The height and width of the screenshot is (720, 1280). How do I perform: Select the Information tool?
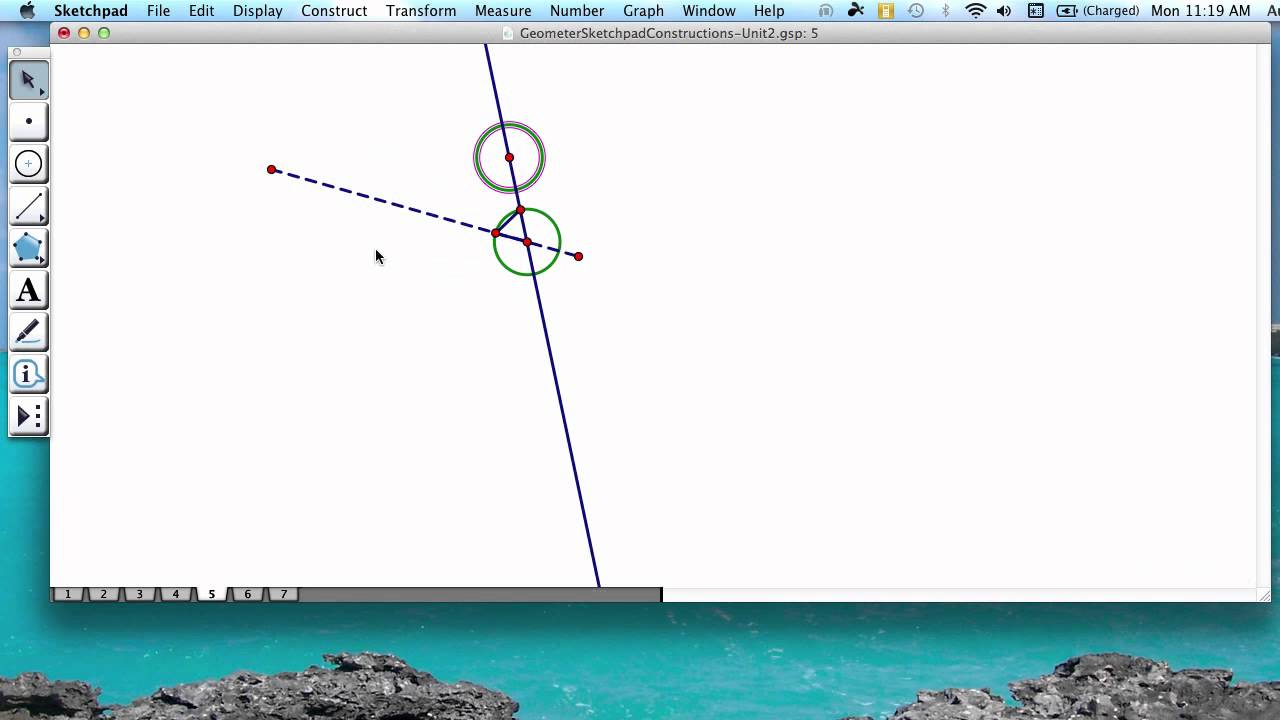(x=29, y=374)
